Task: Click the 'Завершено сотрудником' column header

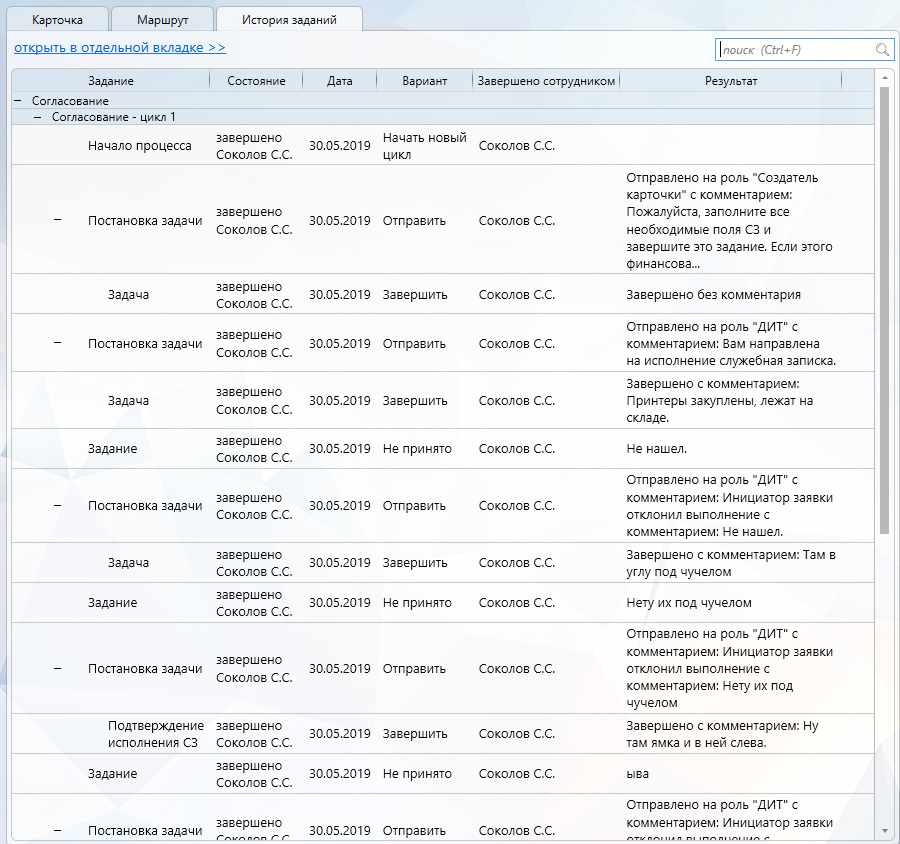Action: pos(546,81)
